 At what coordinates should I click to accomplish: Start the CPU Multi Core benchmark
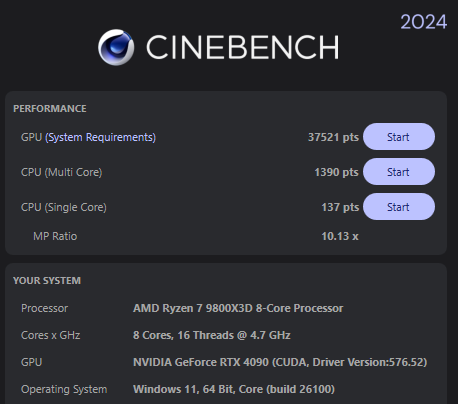[399, 172]
